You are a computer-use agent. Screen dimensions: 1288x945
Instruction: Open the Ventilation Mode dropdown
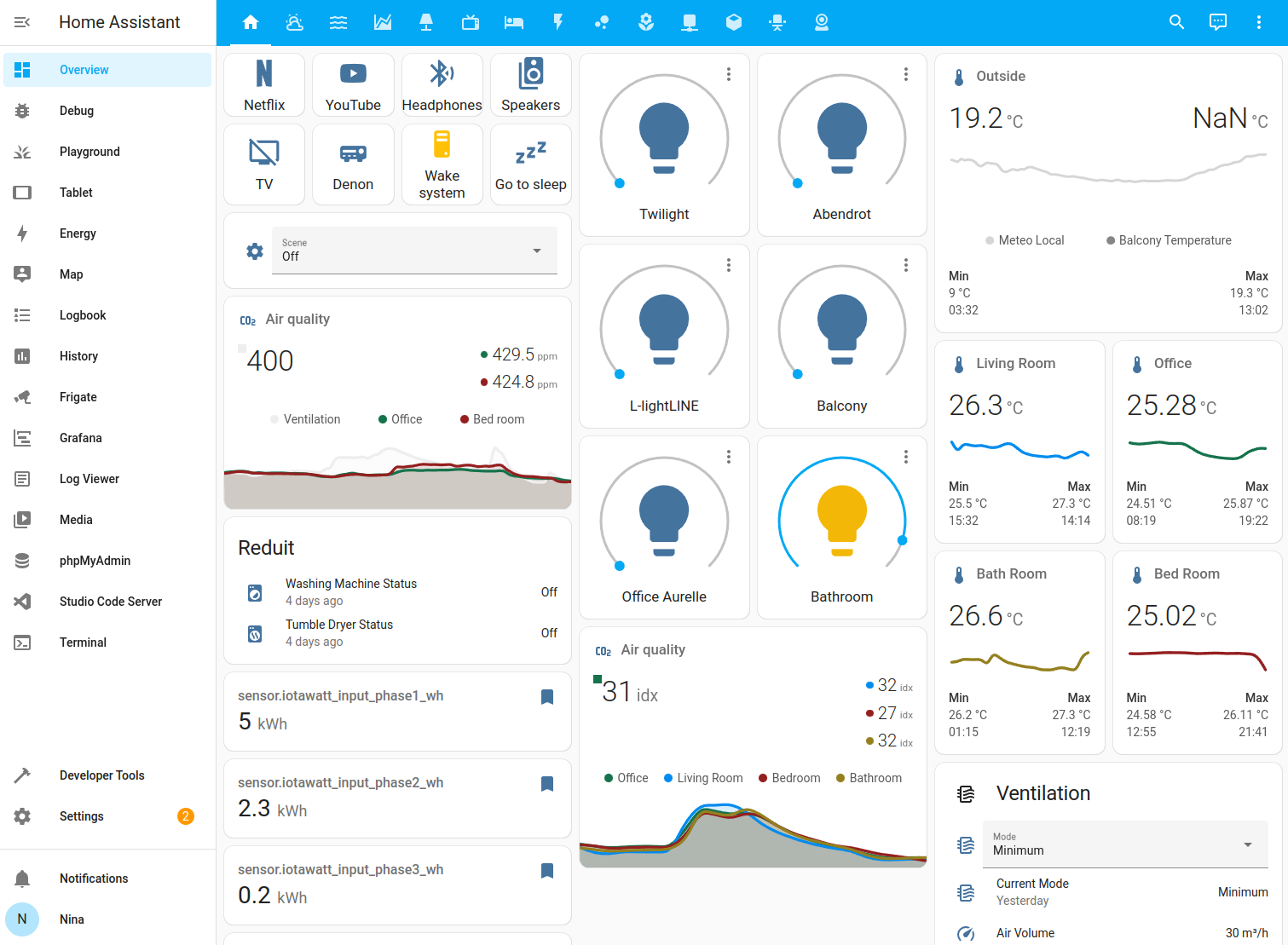(x=1124, y=844)
